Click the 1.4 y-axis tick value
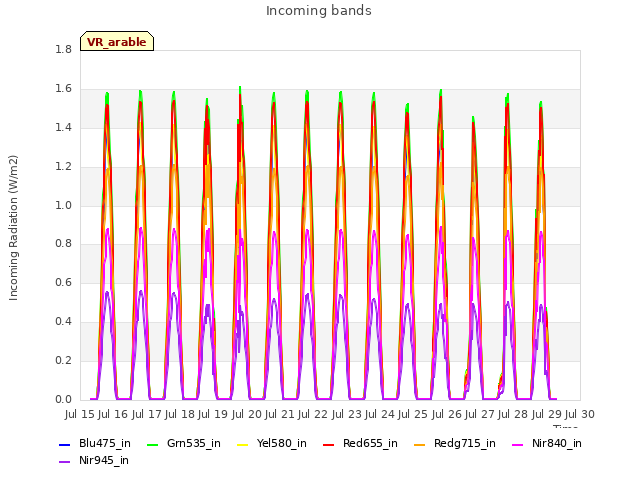Image resolution: width=640 pixels, height=480 pixels. (63, 127)
